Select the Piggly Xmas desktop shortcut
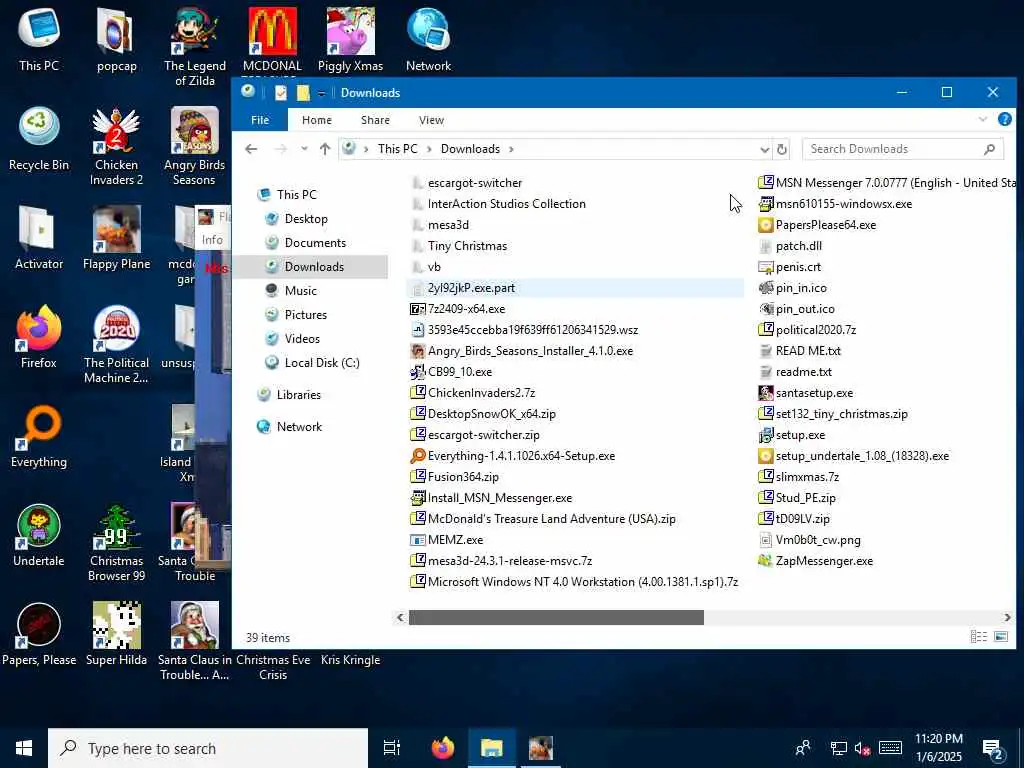The height and width of the screenshot is (768, 1024). point(350,40)
